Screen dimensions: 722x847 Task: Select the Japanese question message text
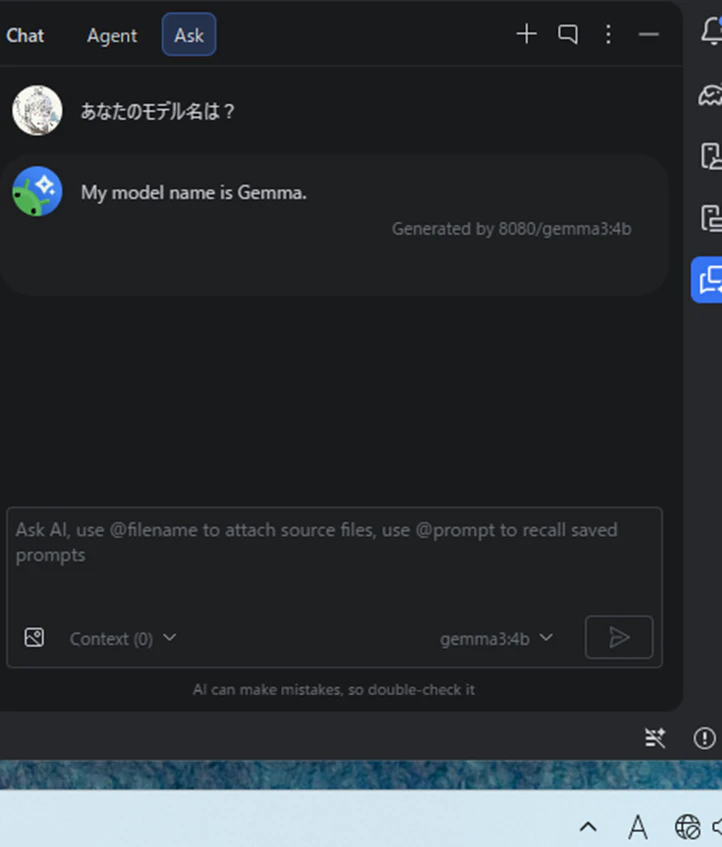coord(158,111)
